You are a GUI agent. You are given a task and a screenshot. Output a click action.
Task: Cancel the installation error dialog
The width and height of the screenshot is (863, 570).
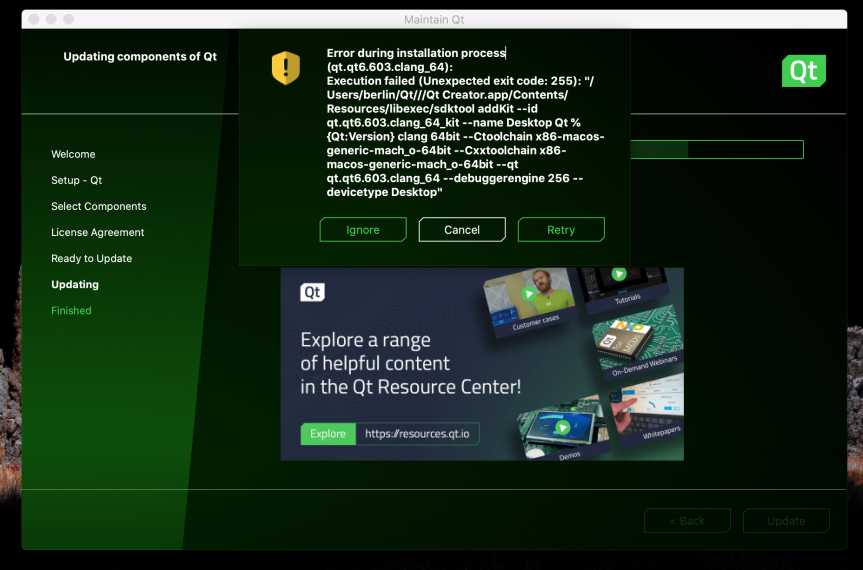(462, 229)
